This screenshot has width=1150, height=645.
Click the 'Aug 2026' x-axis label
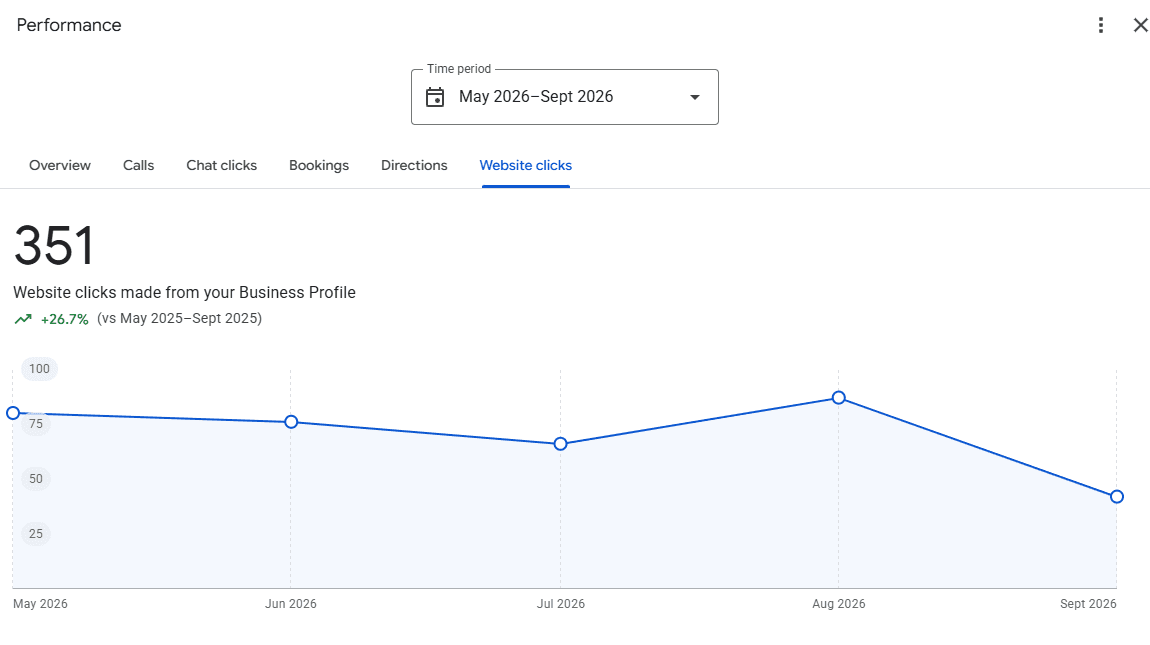(x=839, y=604)
